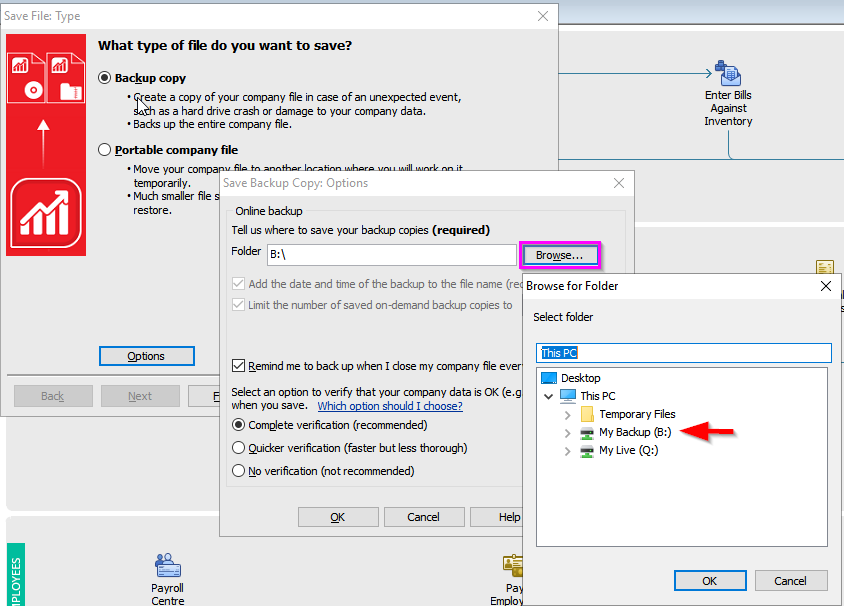Select My Backup (B:) drive icon
Viewport: 844px width, 606px height.
(587, 432)
